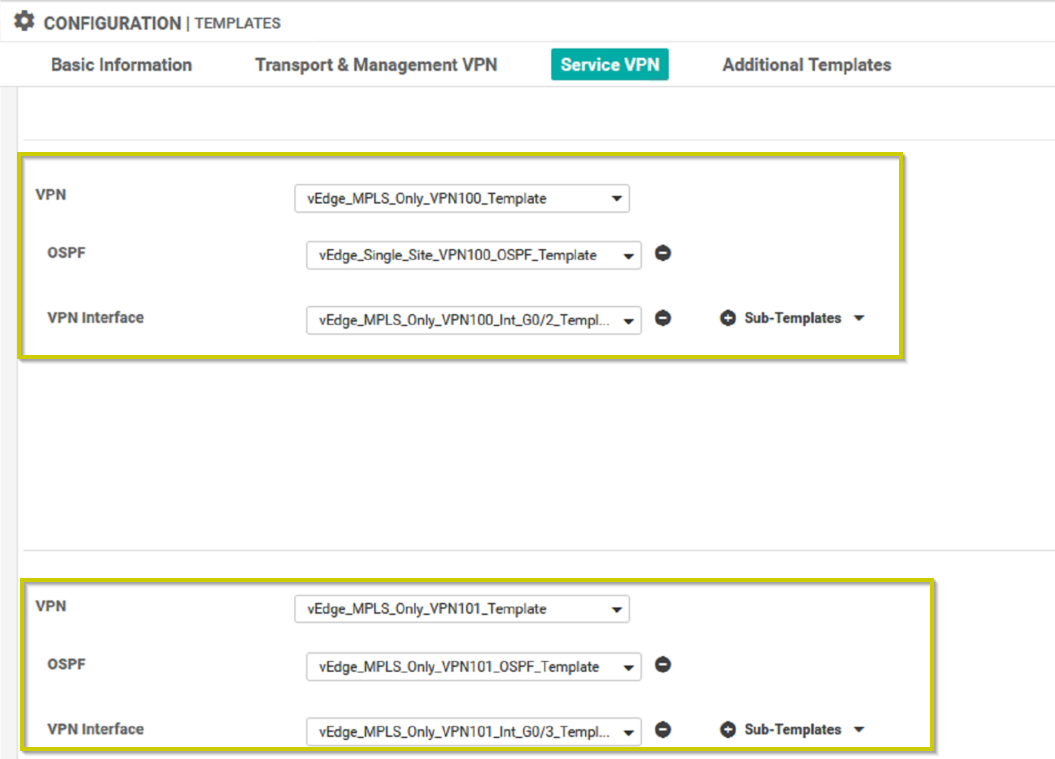Open the vEdge_MPLS_Only_VPN100_Template dropdown

[462, 198]
